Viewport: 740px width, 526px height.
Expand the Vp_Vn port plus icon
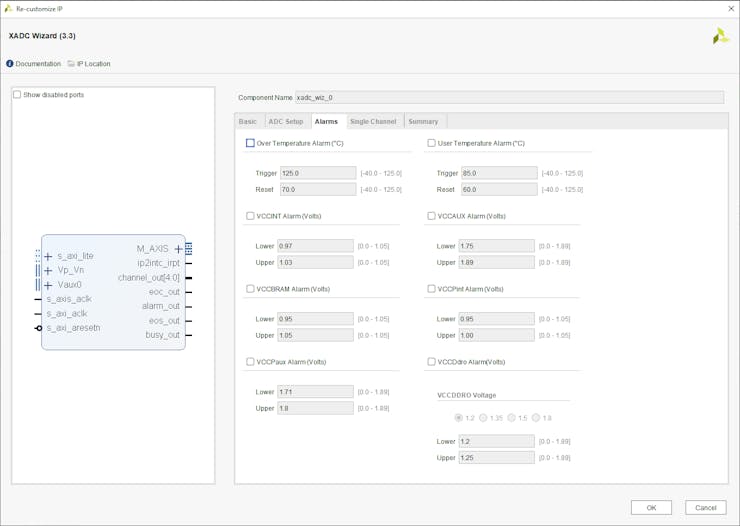click(x=48, y=271)
